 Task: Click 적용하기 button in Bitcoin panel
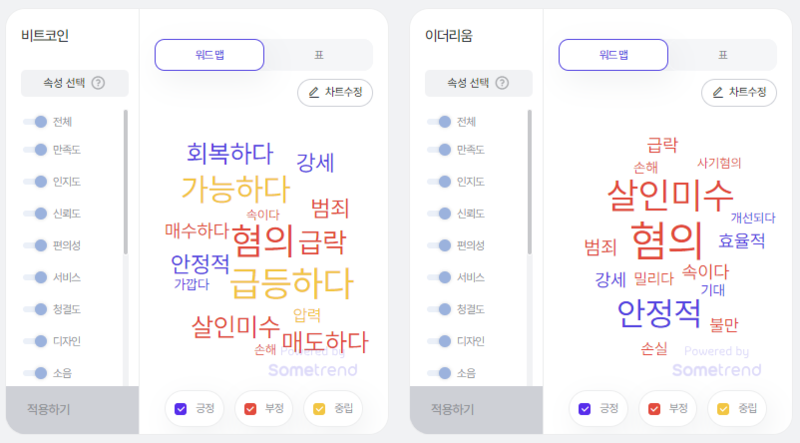(x=72, y=409)
